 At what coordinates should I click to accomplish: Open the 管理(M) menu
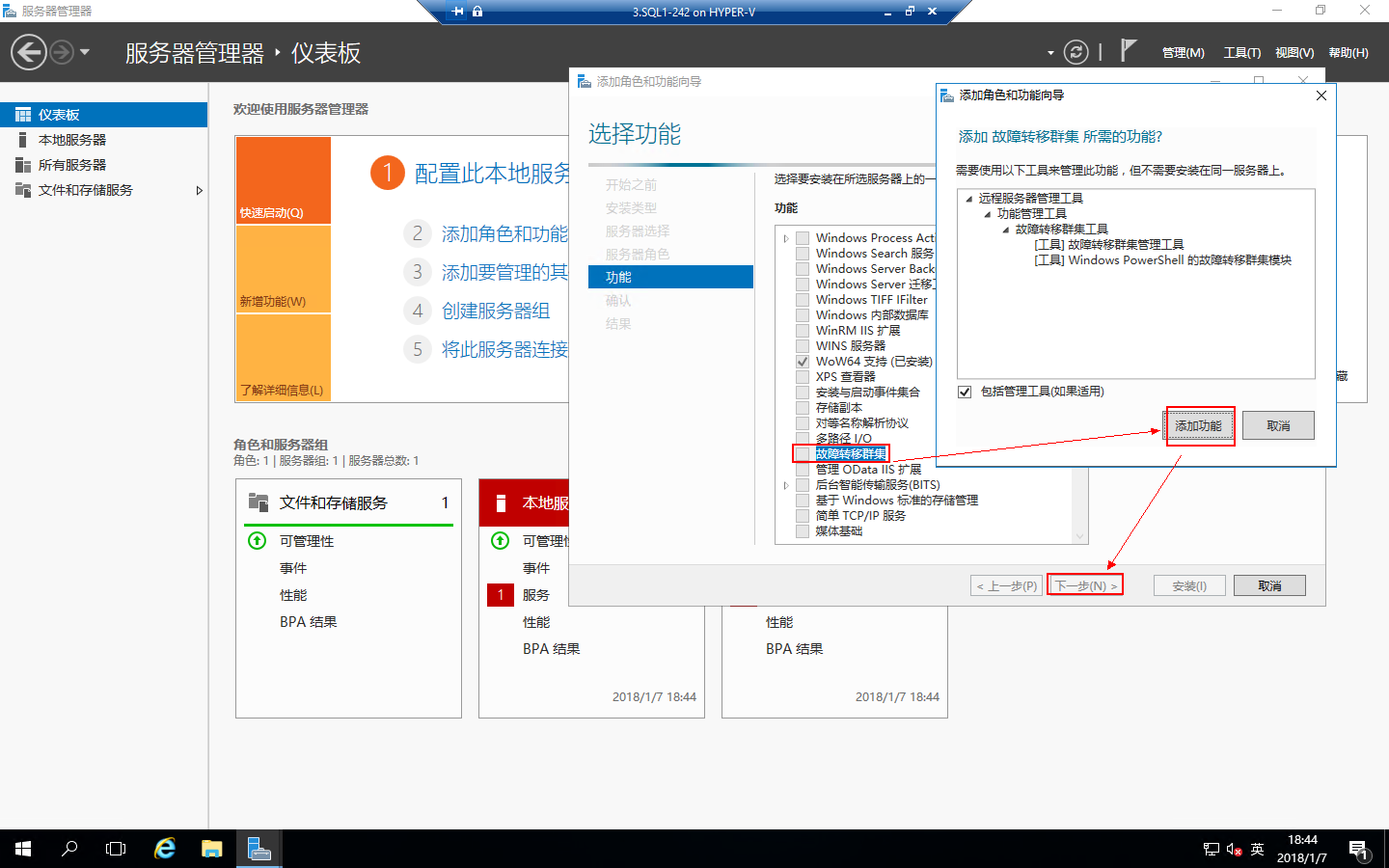tap(1184, 53)
